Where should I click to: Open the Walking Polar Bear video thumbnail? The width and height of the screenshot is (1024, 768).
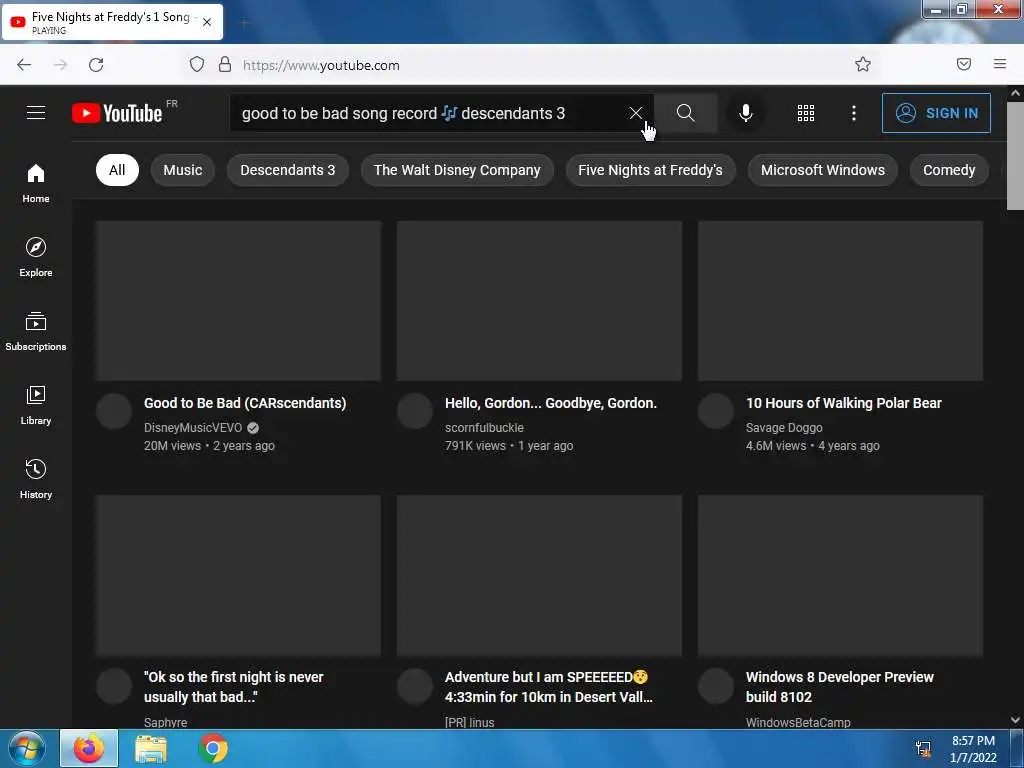click(x=840, y=300)
